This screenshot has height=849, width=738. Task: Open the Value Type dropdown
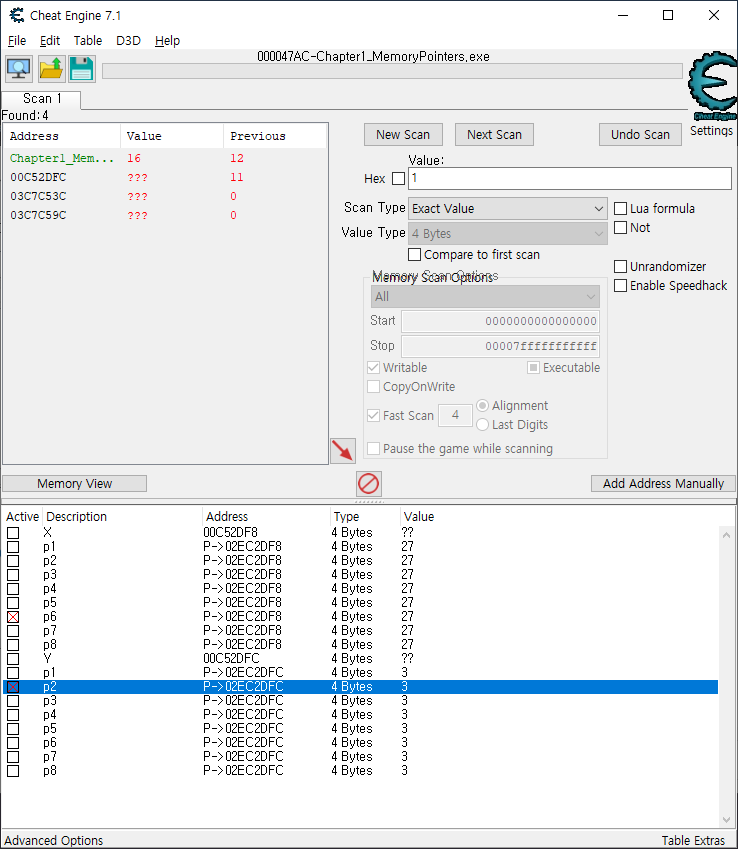[507, 233]
